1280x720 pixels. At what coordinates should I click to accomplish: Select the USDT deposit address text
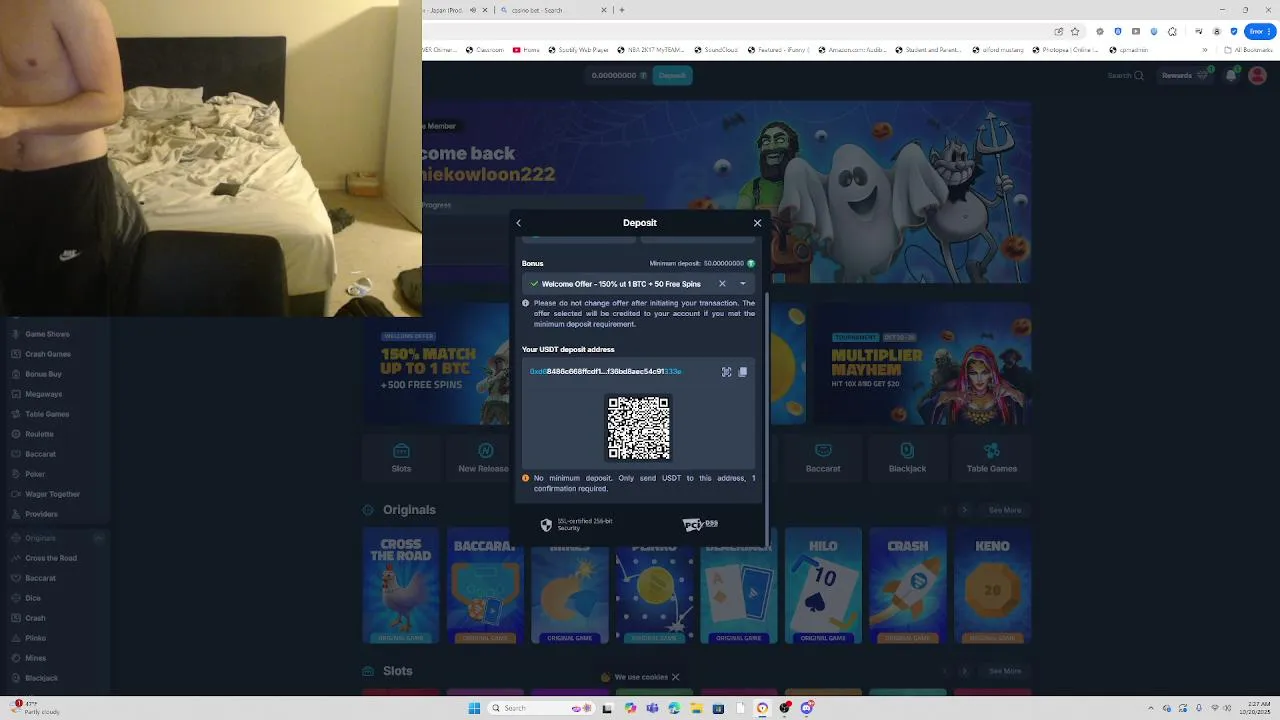coord(605,371)
